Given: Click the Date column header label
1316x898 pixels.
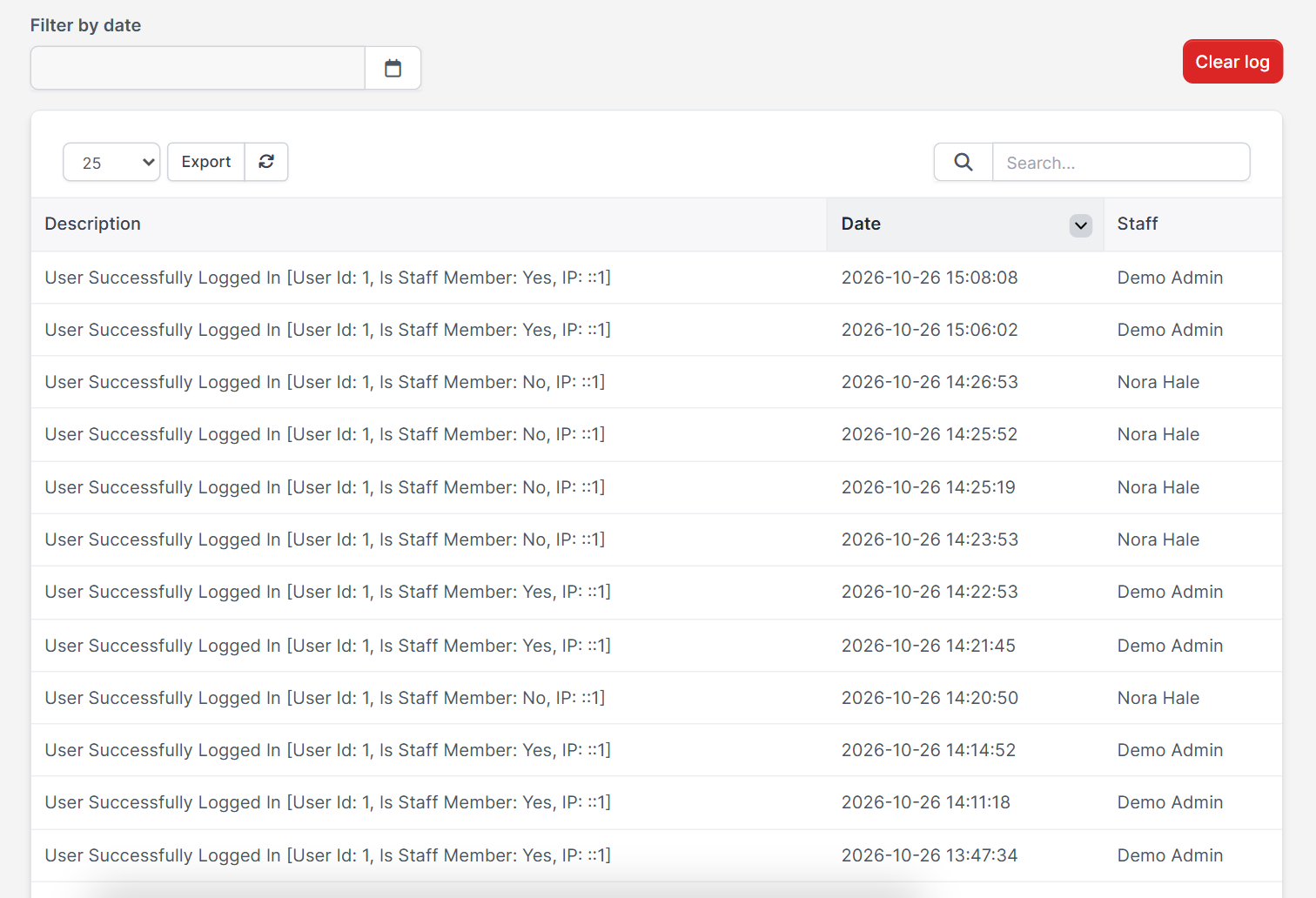Looking at the screenshot, I should click(861, 224).
